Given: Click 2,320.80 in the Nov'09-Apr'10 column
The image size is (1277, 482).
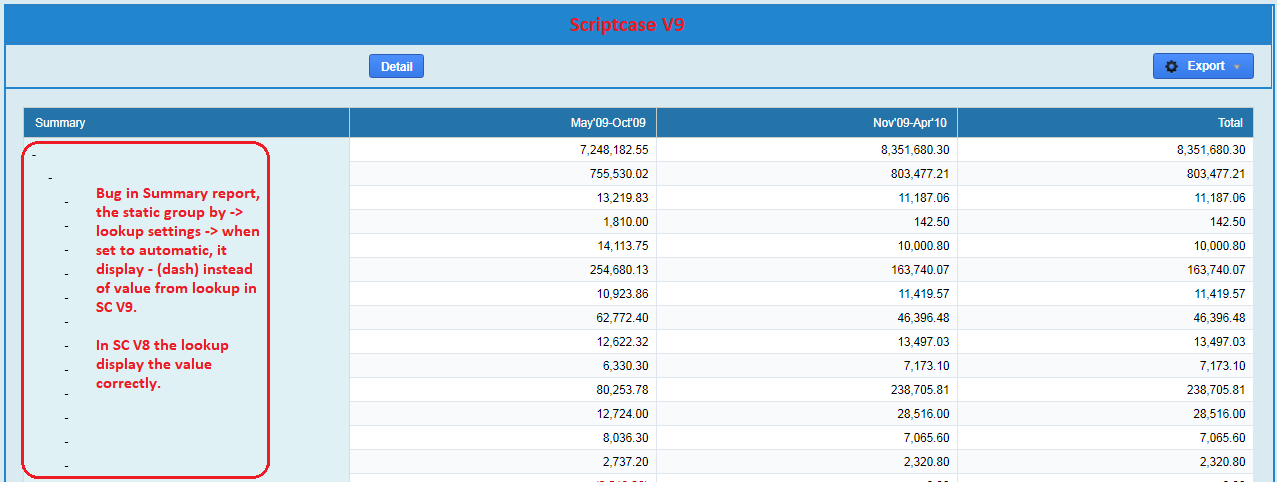Looking at the screenshot, I should tap(928, 462).
